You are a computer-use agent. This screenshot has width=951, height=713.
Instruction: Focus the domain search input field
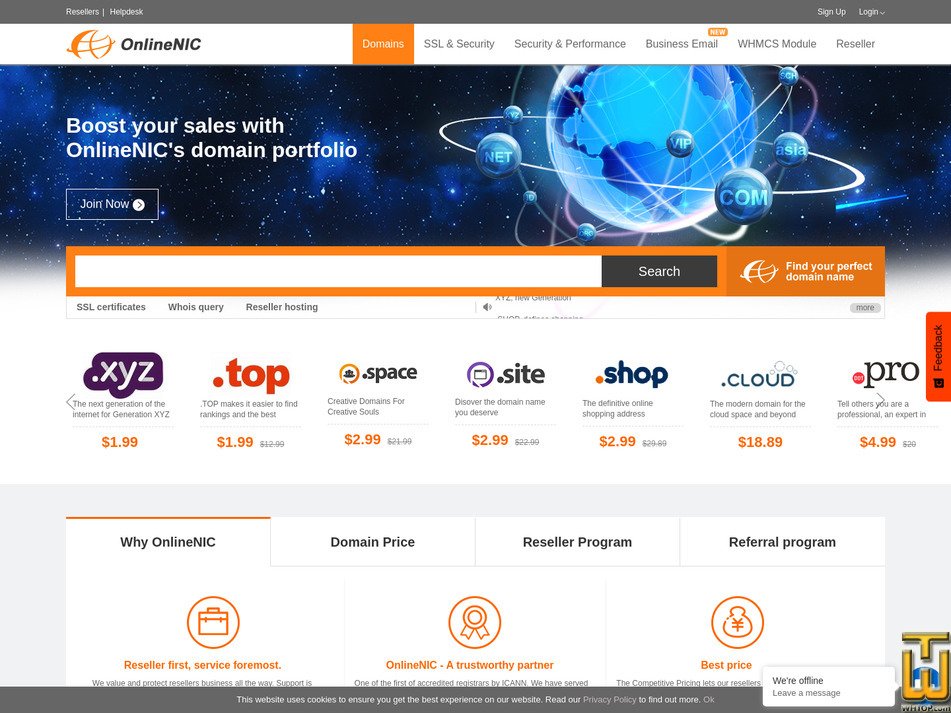coord(338,271)
